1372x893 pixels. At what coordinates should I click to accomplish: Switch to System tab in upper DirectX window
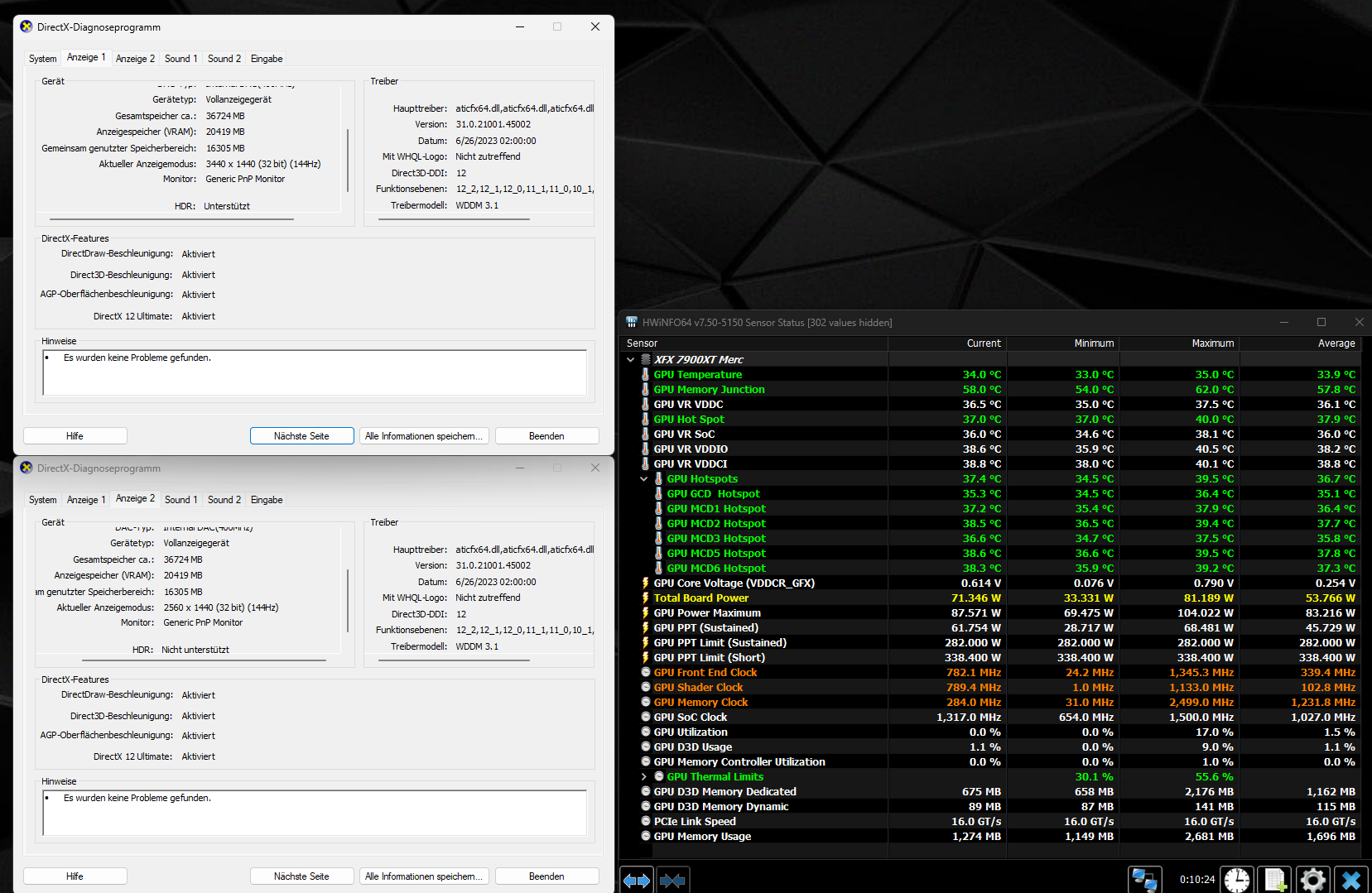tap(43, 59)
